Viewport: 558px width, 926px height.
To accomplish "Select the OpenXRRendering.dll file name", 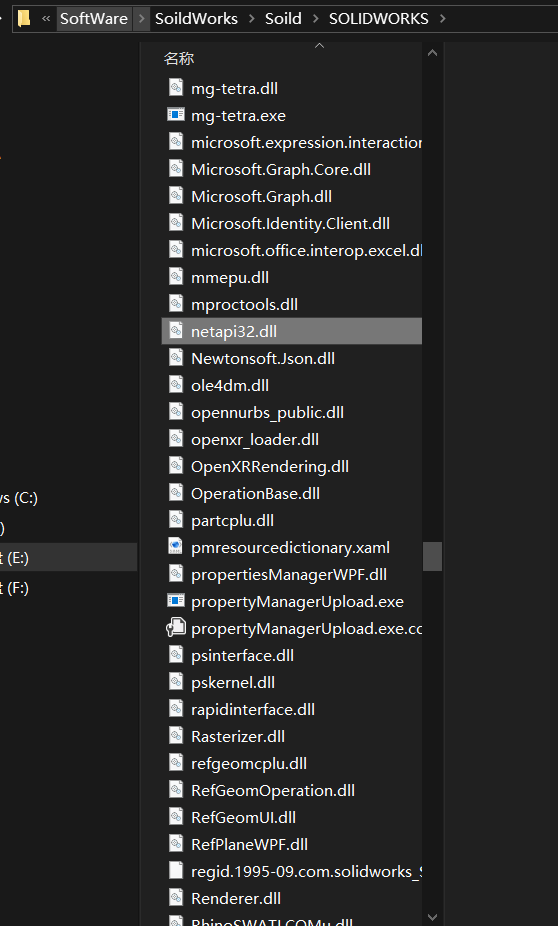I will (x=270, y=467).
